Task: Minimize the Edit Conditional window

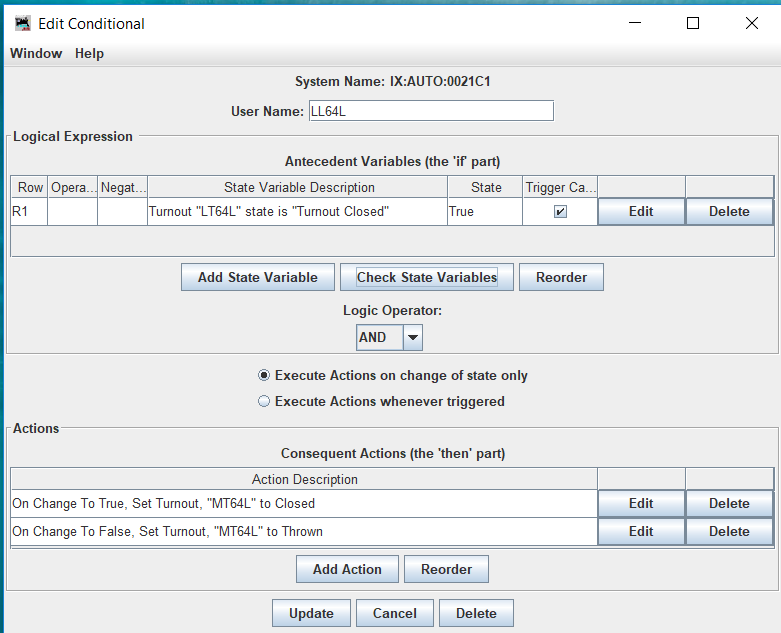Action: coord(635,23)
